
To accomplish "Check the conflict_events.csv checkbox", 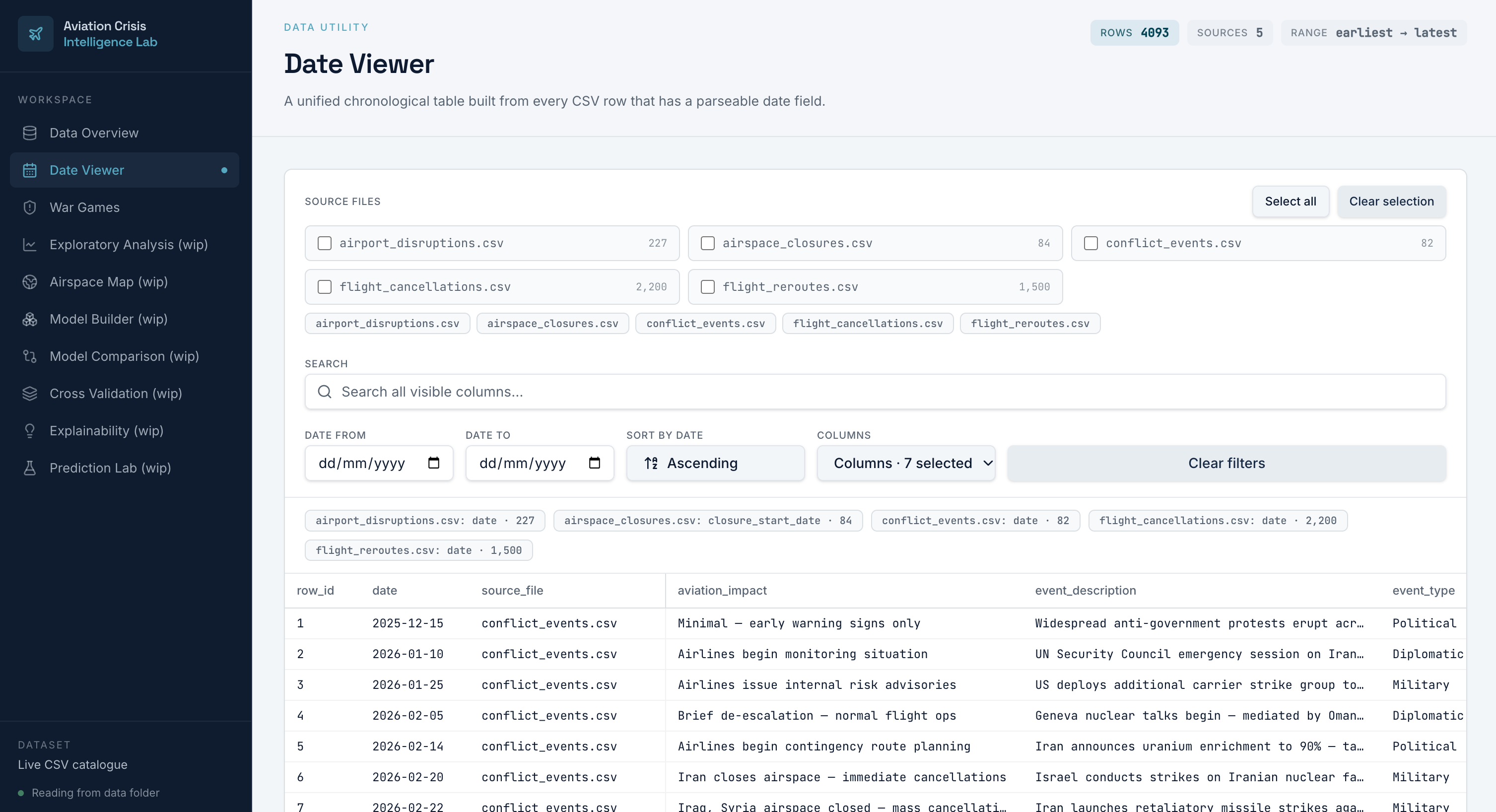I will click(1091, 243).
